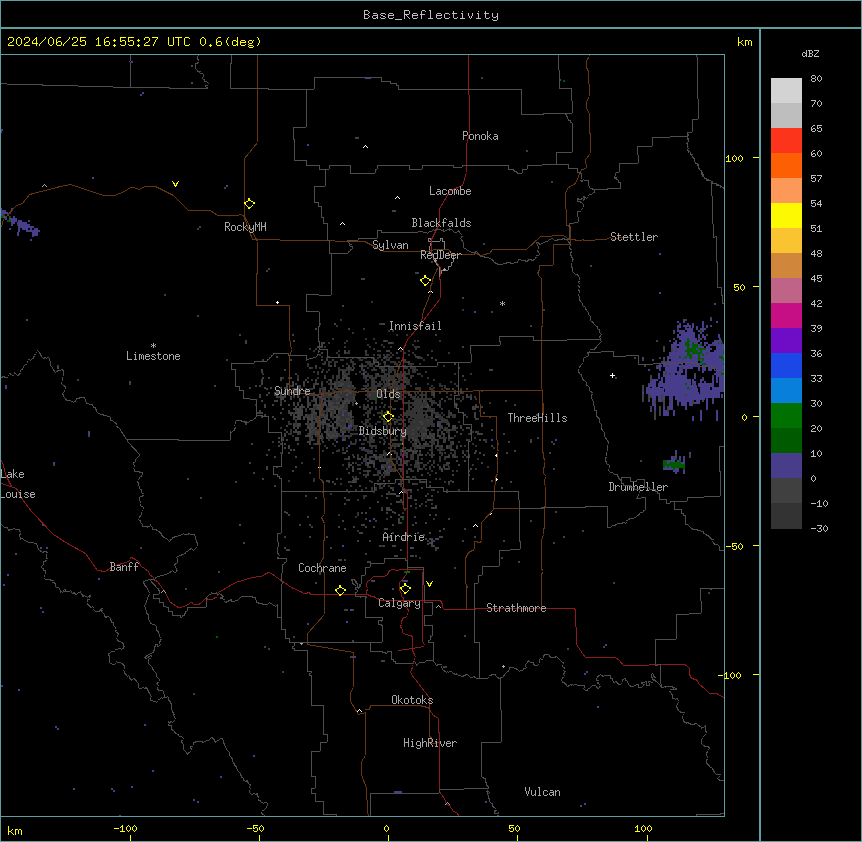Image resolution: width=862 pixels, height=842 pixels.
Task: Click the small green echo patch above Drumheller
Action: [676, 463]
